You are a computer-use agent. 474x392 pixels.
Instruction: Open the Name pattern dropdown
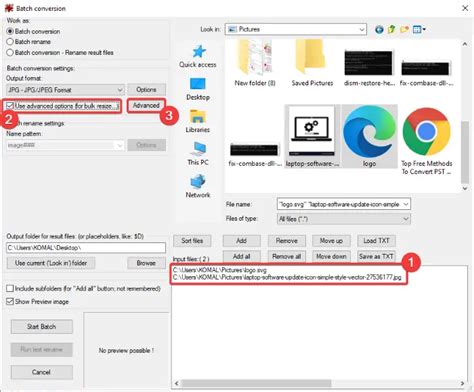click(x=65, y=145)
